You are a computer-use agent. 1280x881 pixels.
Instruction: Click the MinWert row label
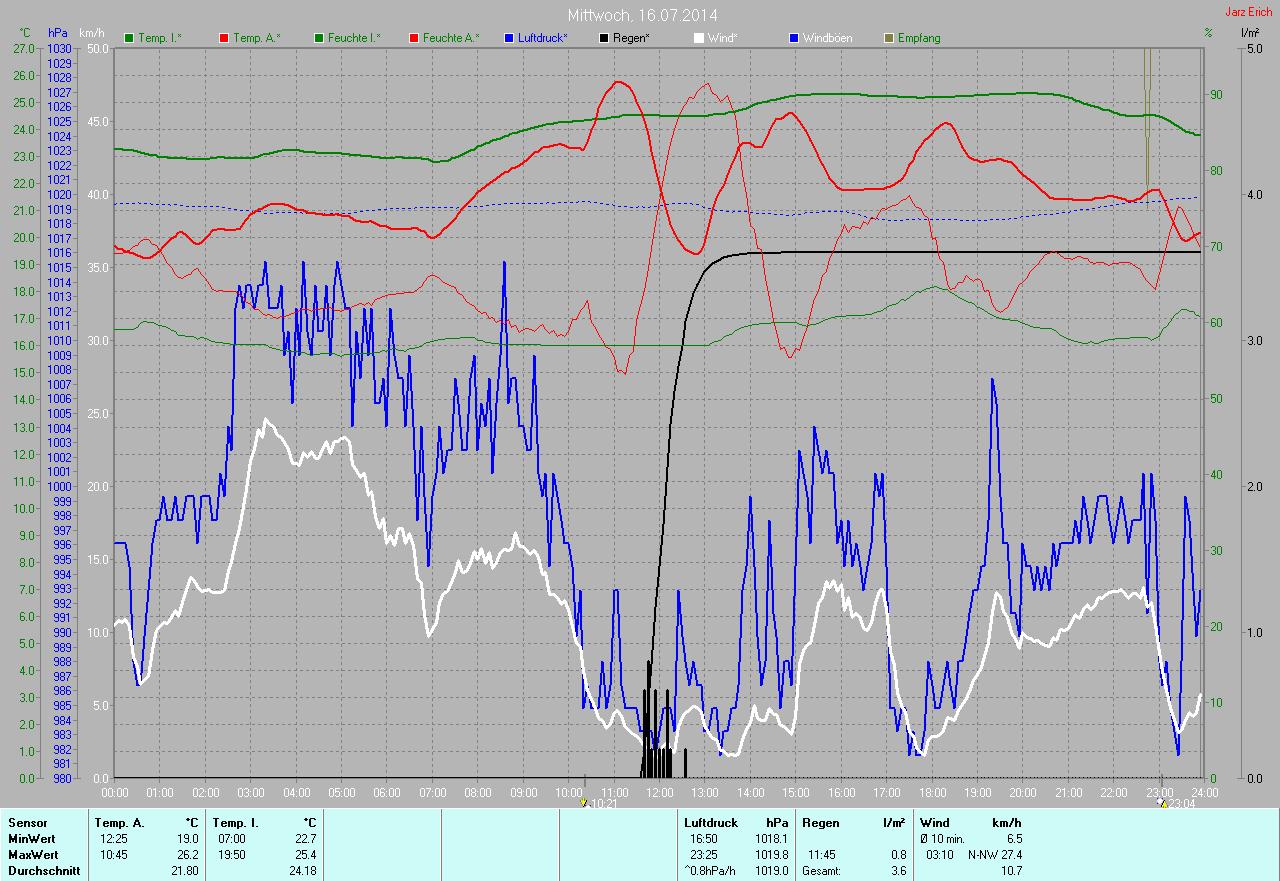click(x=32, y=838)
